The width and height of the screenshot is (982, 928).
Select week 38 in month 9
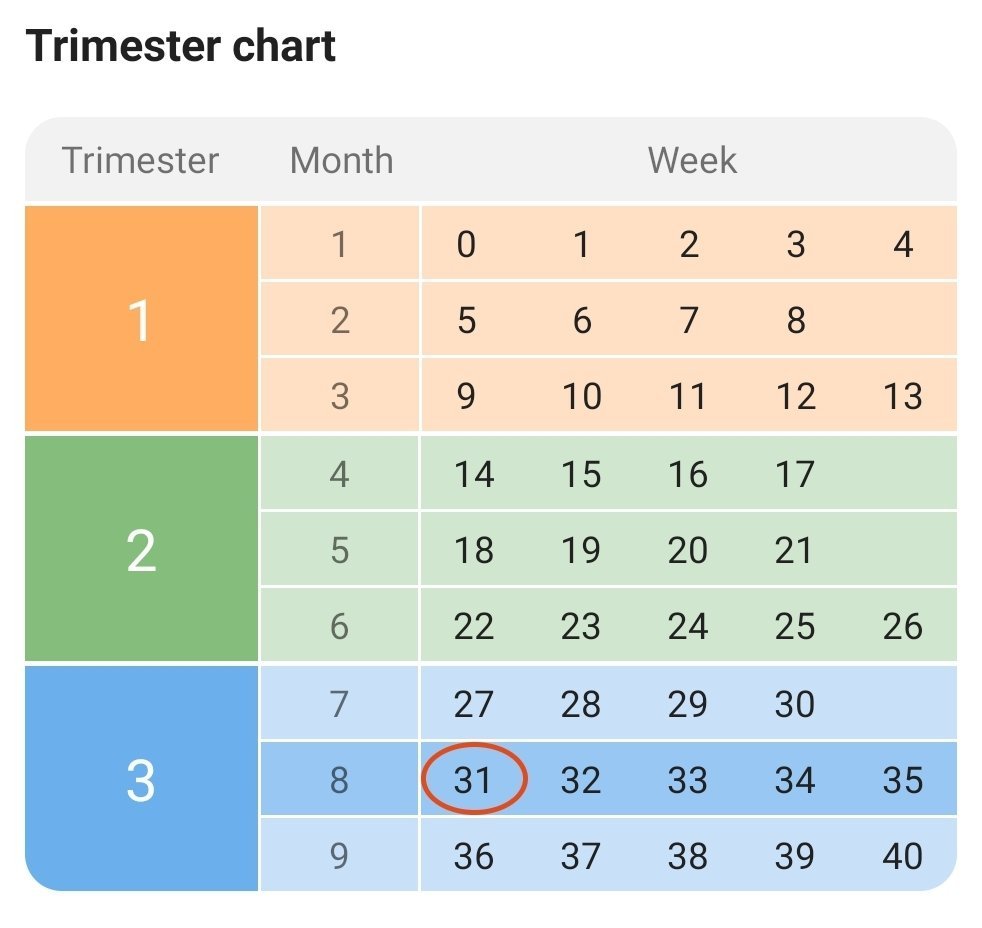(688, 857)
